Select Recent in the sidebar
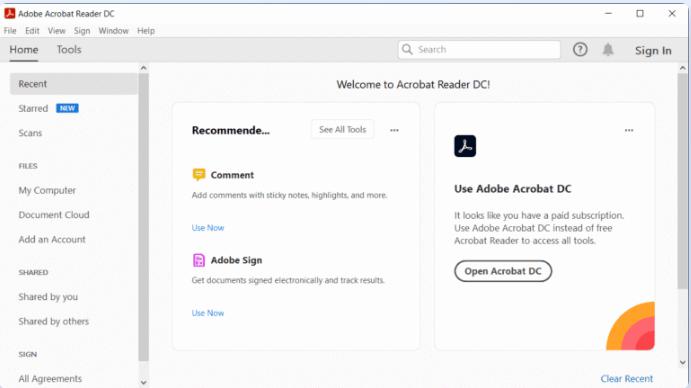 click(x=74, y=84)
